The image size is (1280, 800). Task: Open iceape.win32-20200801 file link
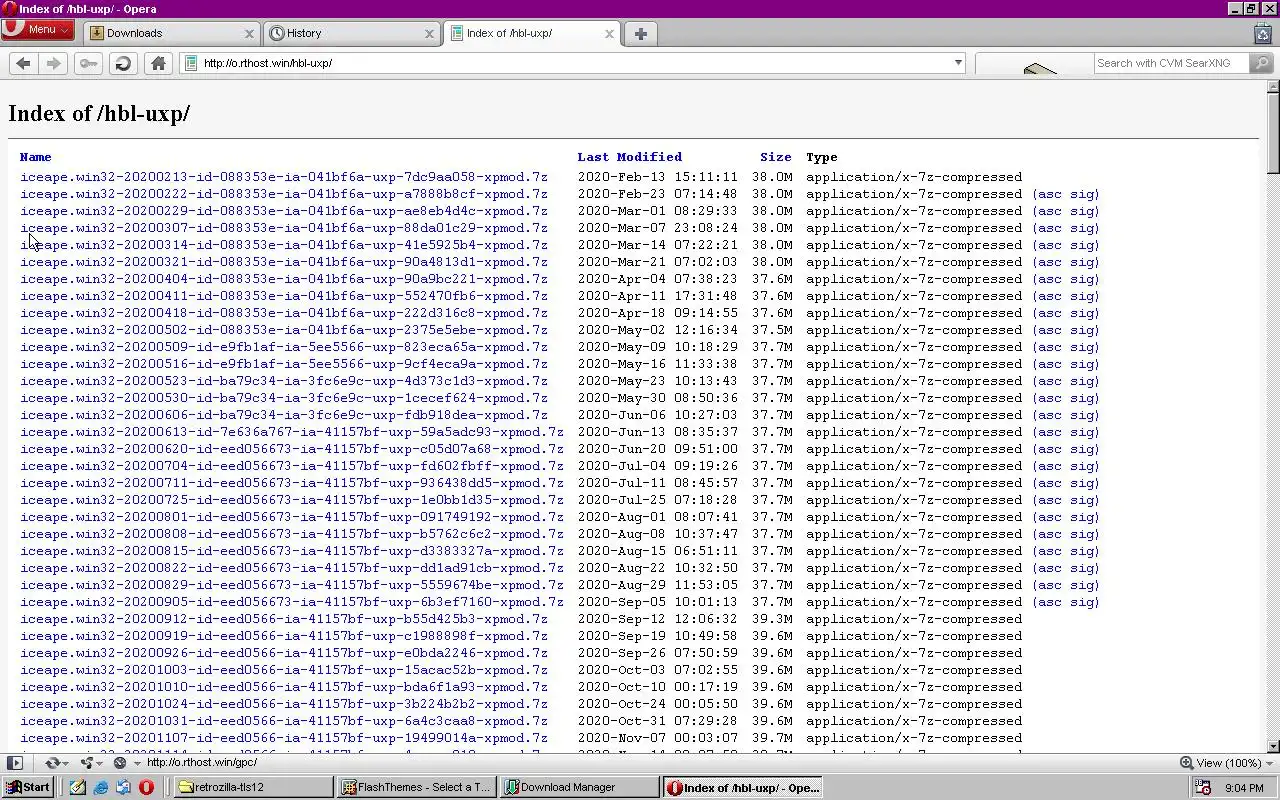[292, 517]
